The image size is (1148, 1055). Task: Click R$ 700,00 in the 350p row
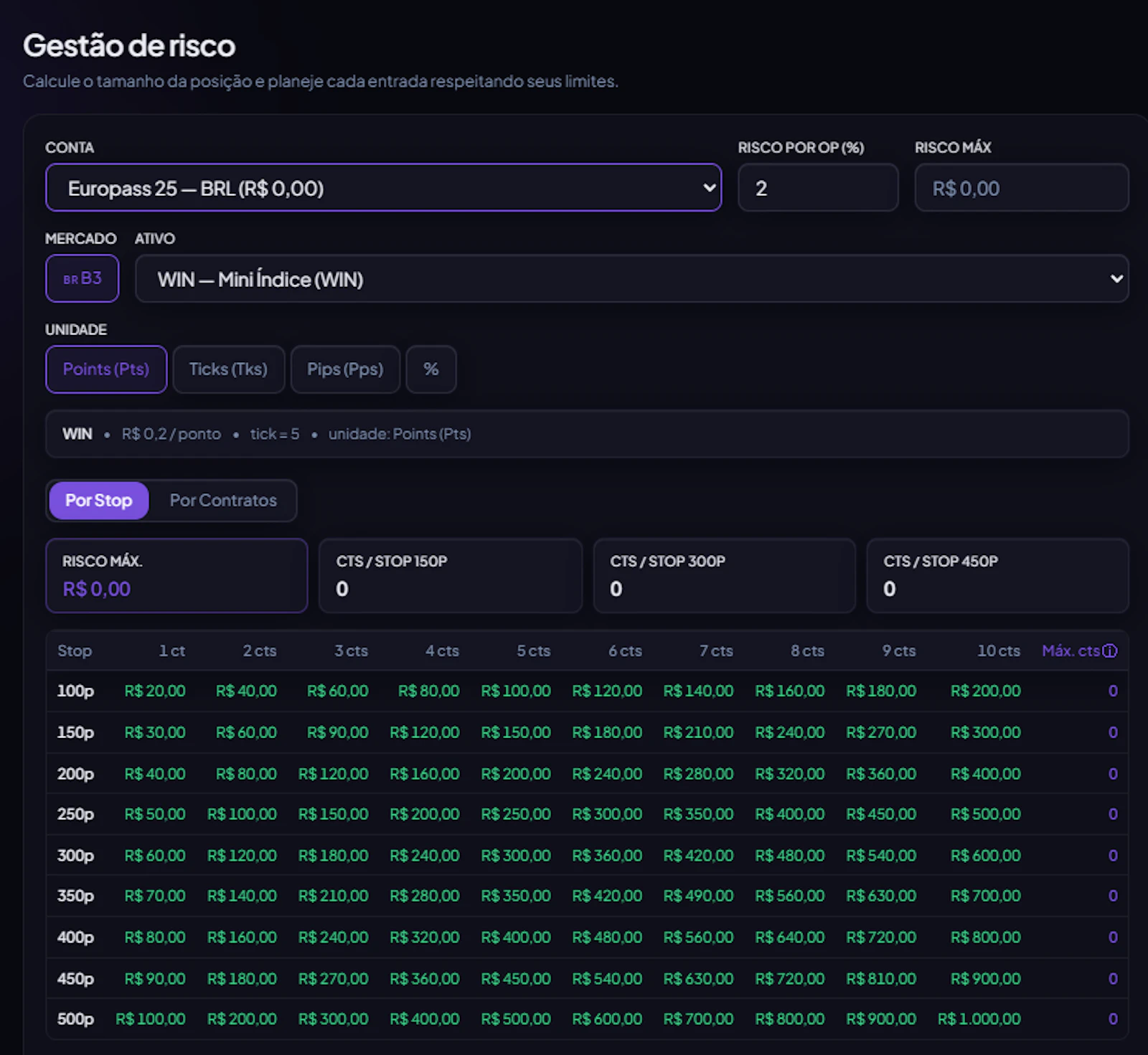(986, 896)
